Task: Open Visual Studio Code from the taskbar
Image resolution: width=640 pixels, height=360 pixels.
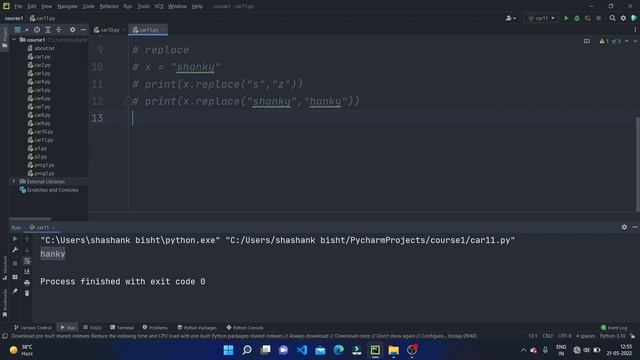Action: tap(302, 350)
